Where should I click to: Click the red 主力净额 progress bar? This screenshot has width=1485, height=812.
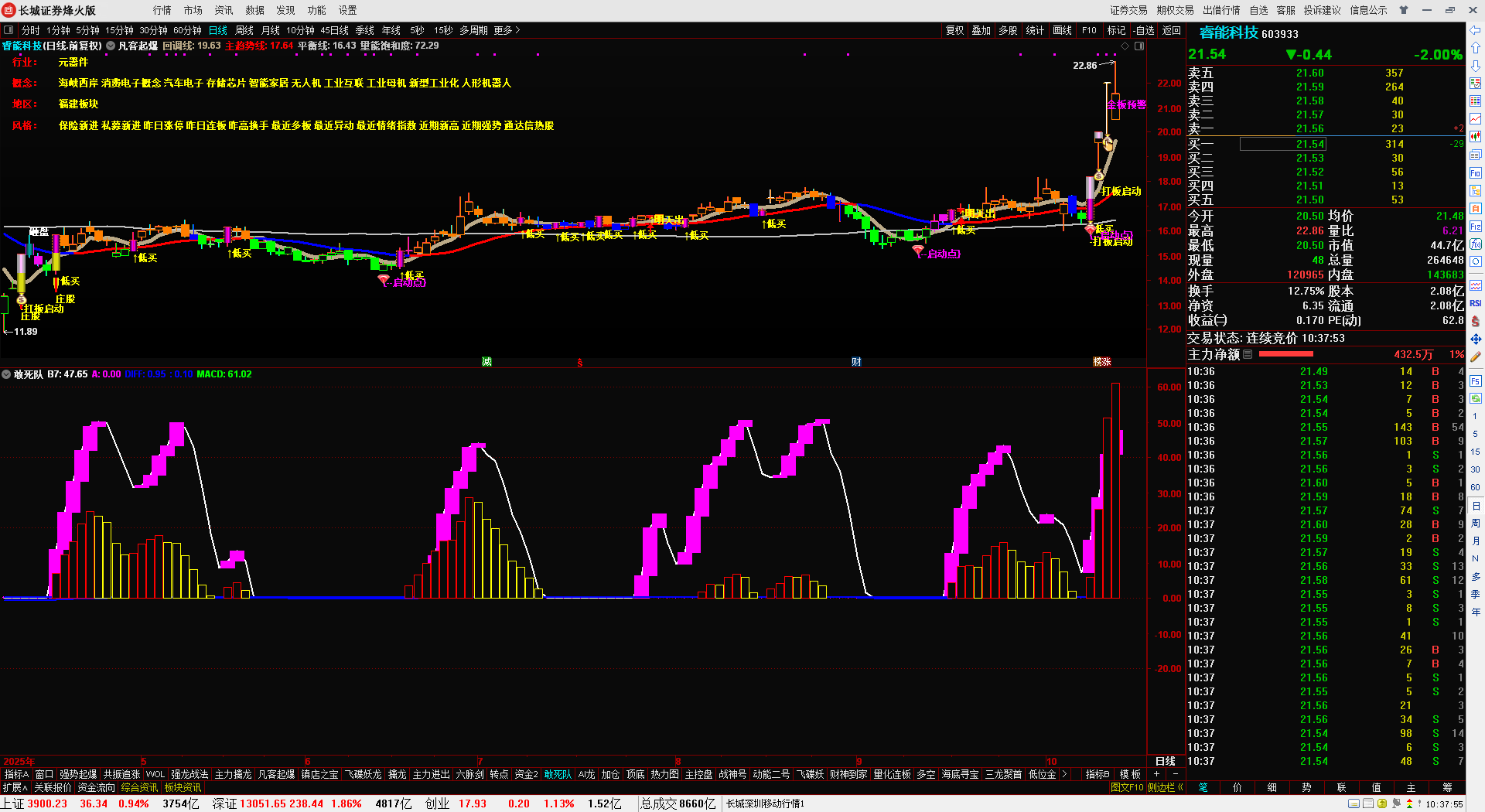1286,354
